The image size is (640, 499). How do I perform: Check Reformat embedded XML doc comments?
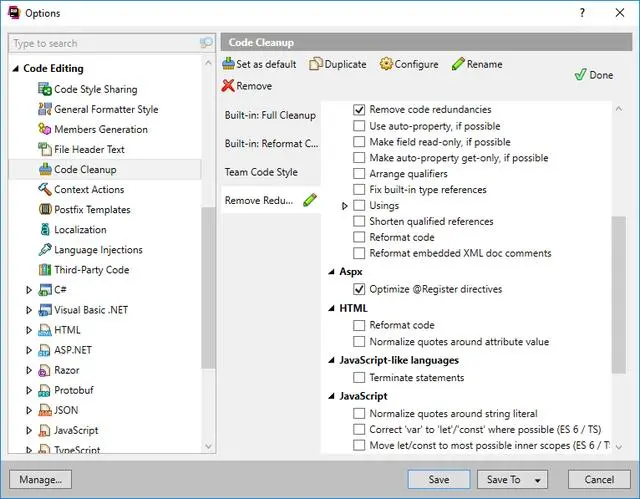click(x=359, y=253)
